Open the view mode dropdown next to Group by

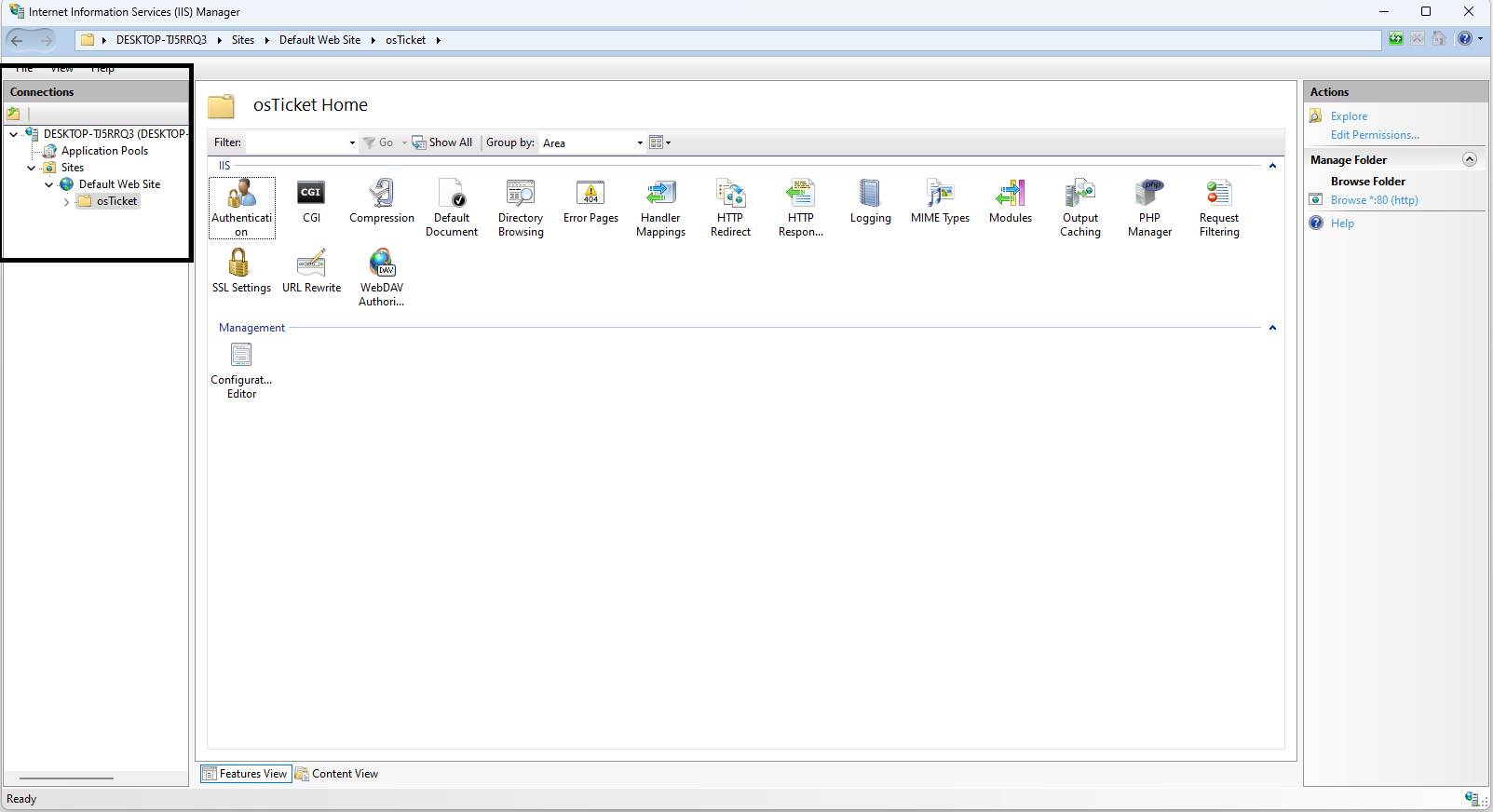point(659,142)
